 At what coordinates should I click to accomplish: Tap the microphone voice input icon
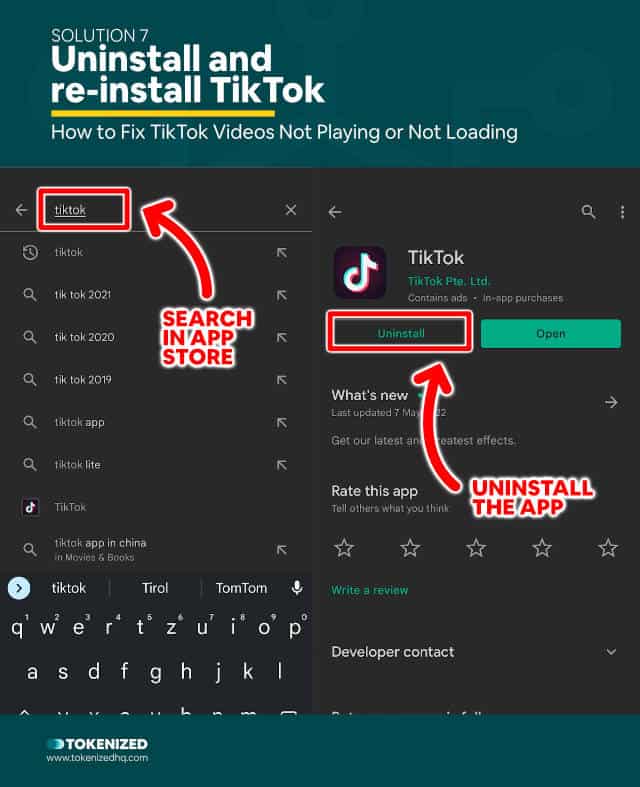297,588
